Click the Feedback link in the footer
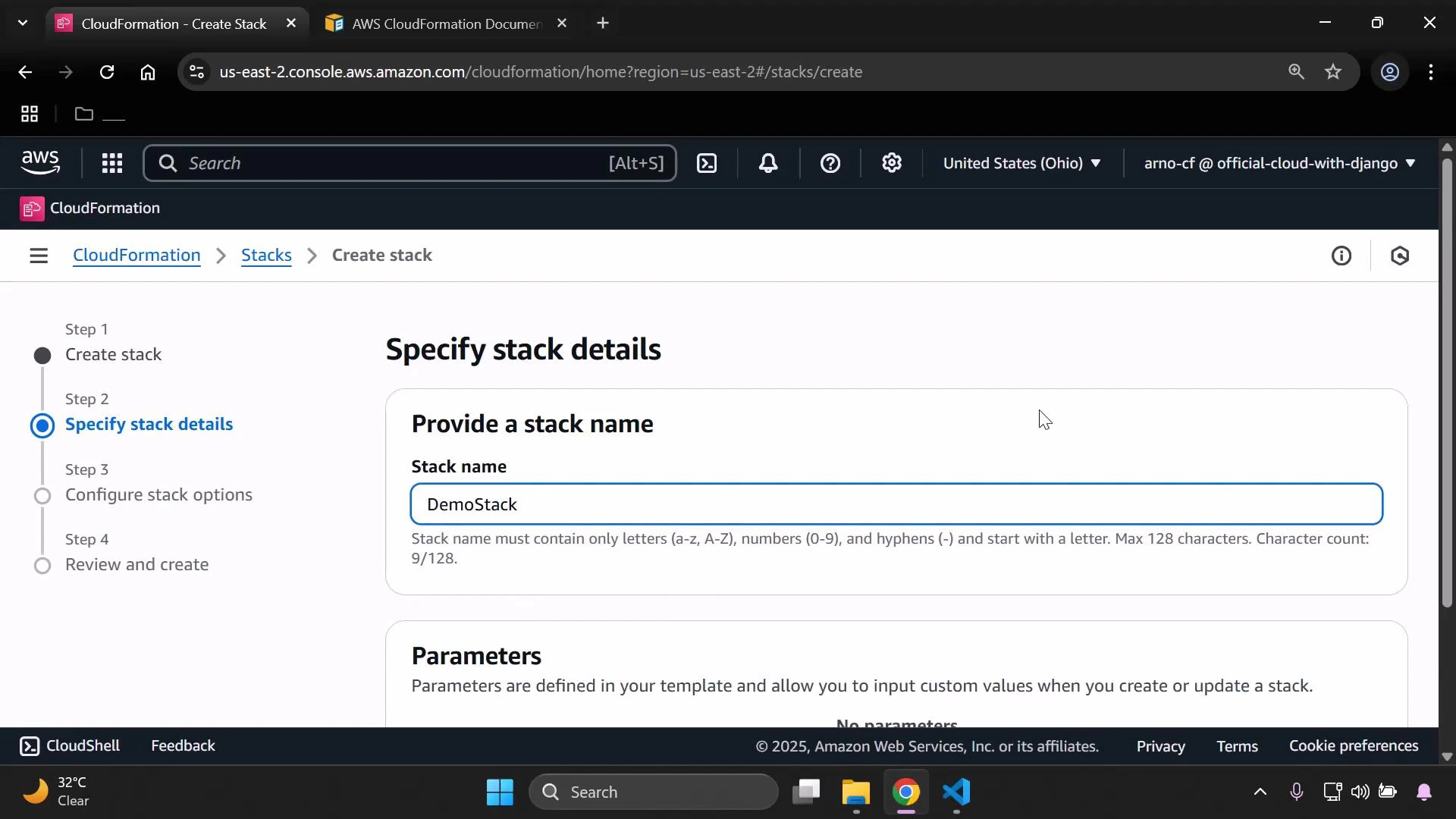This screenshot has height=819, width=1456. 182,745
